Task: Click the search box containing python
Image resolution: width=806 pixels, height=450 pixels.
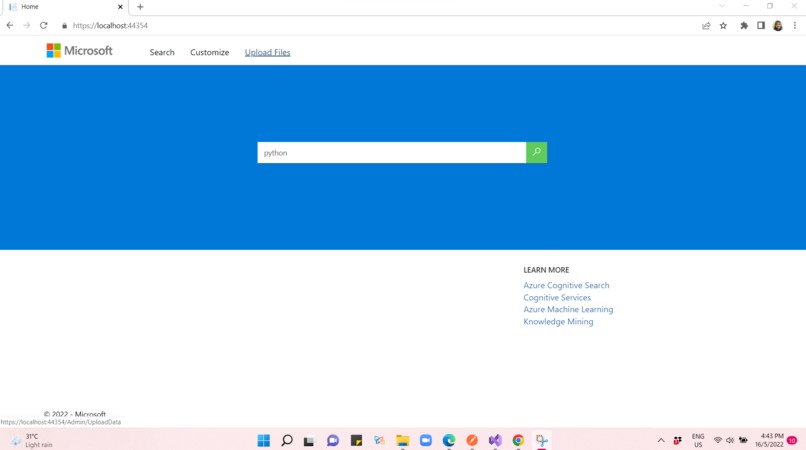Action: (392, 152)
